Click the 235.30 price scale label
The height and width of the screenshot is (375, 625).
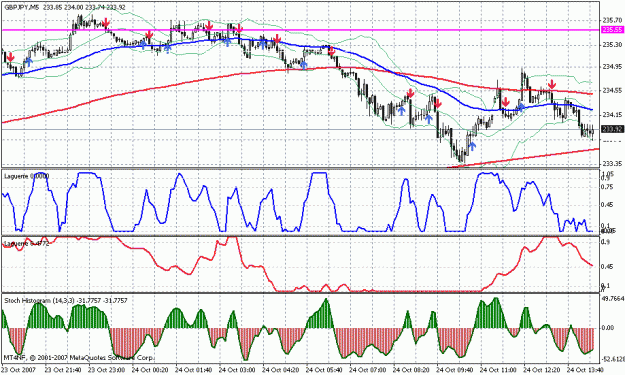click(x=613, y=44)
